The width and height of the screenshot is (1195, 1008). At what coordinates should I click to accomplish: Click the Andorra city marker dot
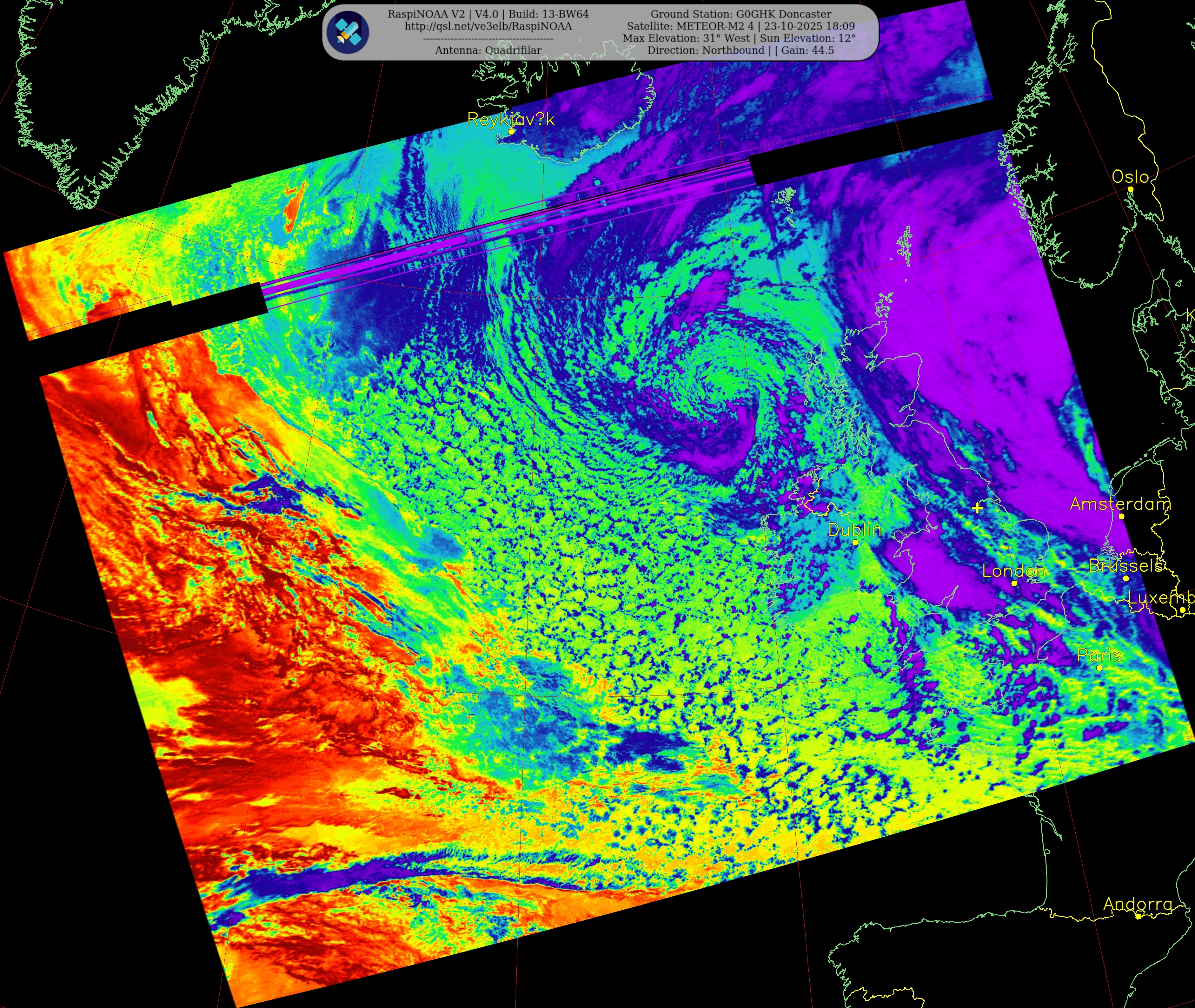point(1138,917)
